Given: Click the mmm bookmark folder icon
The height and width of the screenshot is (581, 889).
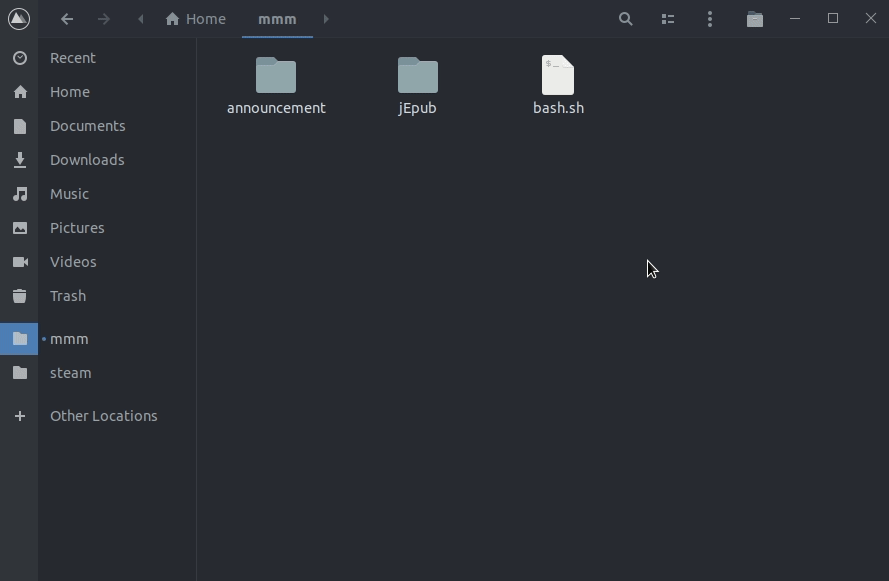Looking at the screenshot, I should [20, 338].
